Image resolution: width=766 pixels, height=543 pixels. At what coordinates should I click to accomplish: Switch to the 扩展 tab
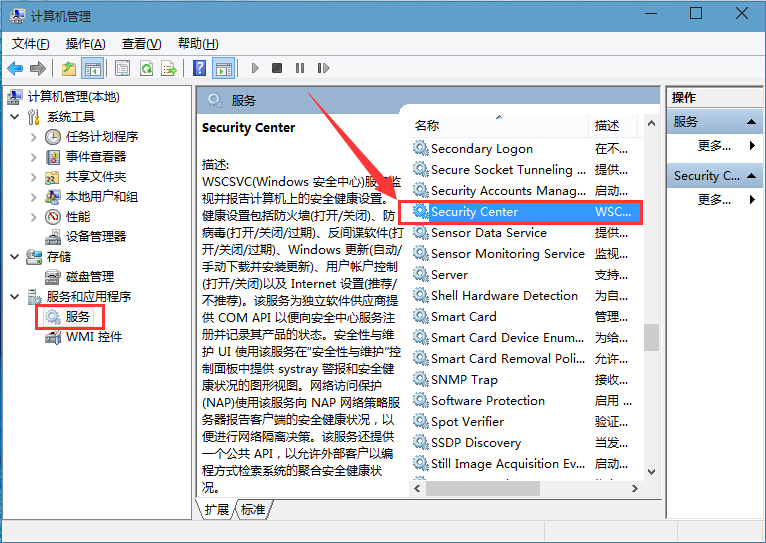click(x=216, y=509)
